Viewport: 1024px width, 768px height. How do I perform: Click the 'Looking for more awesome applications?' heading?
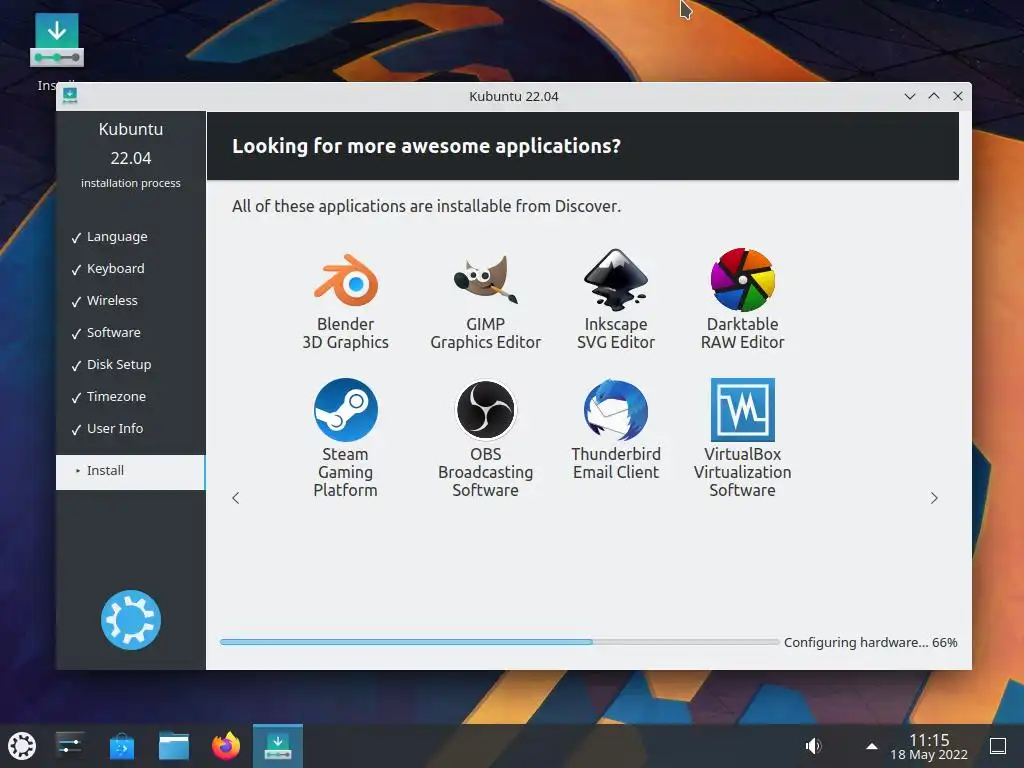click(x=426, y=146)
